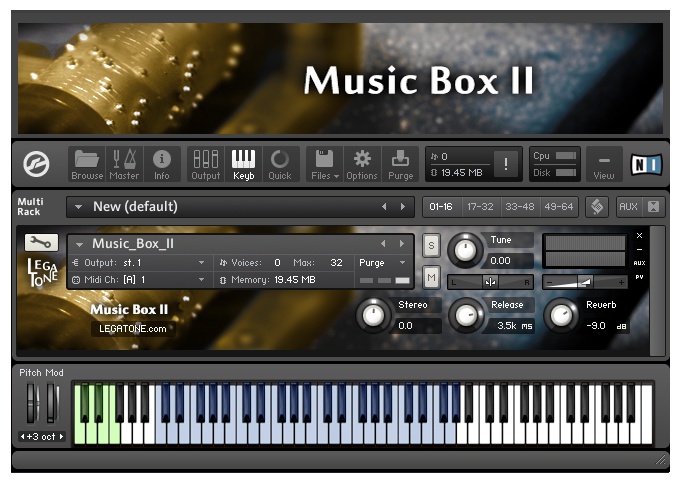Load previous multi preset
The height and width of the screenshot is (480, 680).
coord(384,207)
